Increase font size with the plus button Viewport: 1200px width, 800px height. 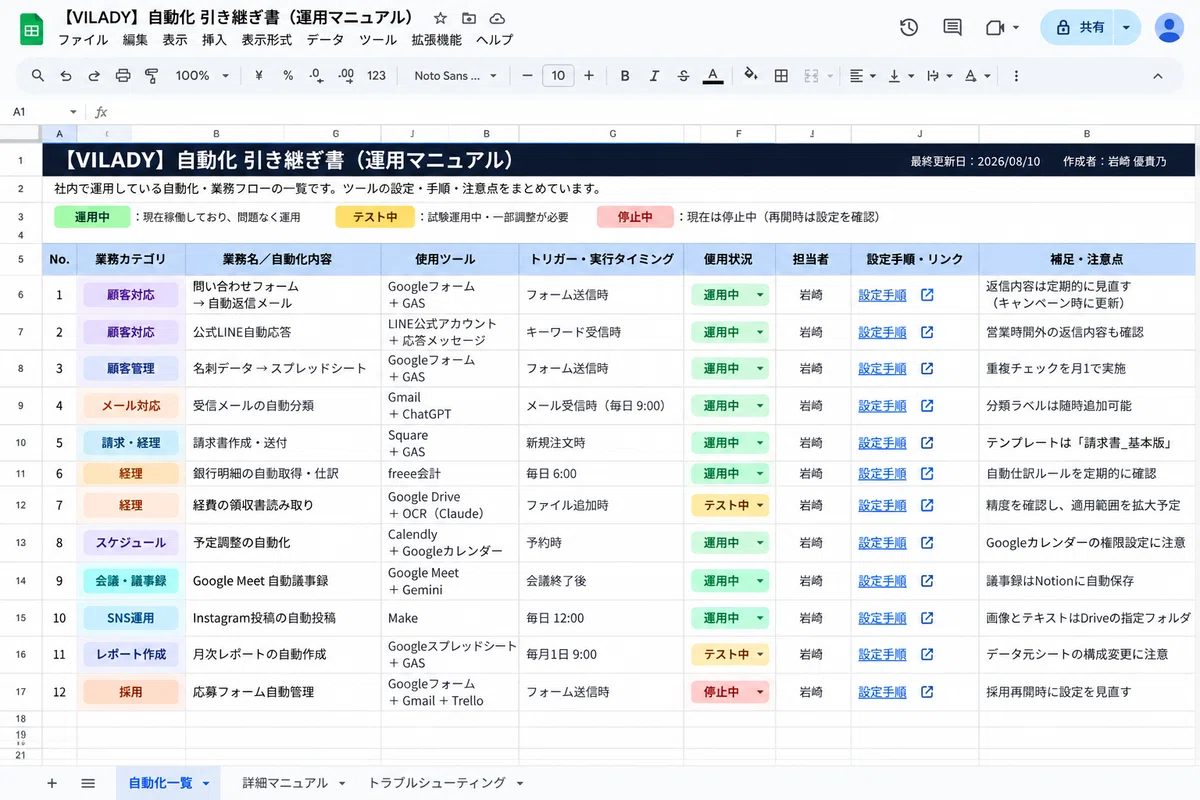coord(589,76)
